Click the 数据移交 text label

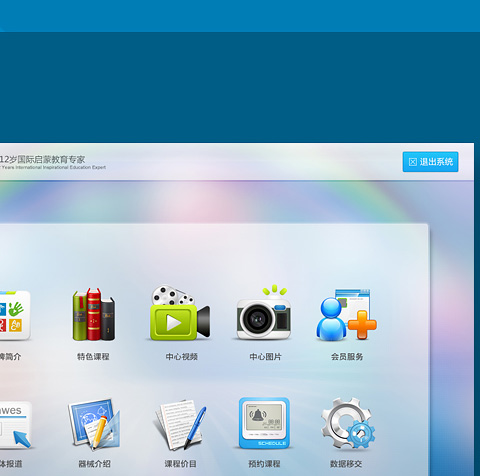pos(346,464)
